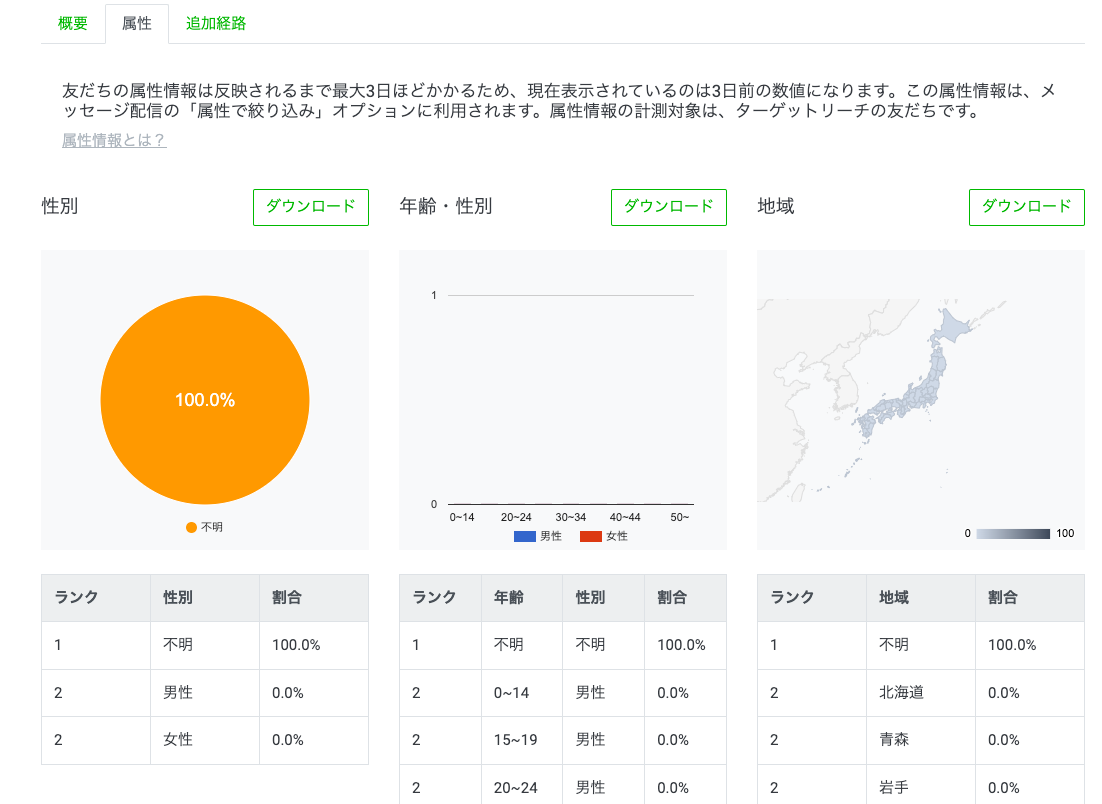Download the 年齢・性別 age data
Screen dimensions: 1102x804
pos(668,207)
